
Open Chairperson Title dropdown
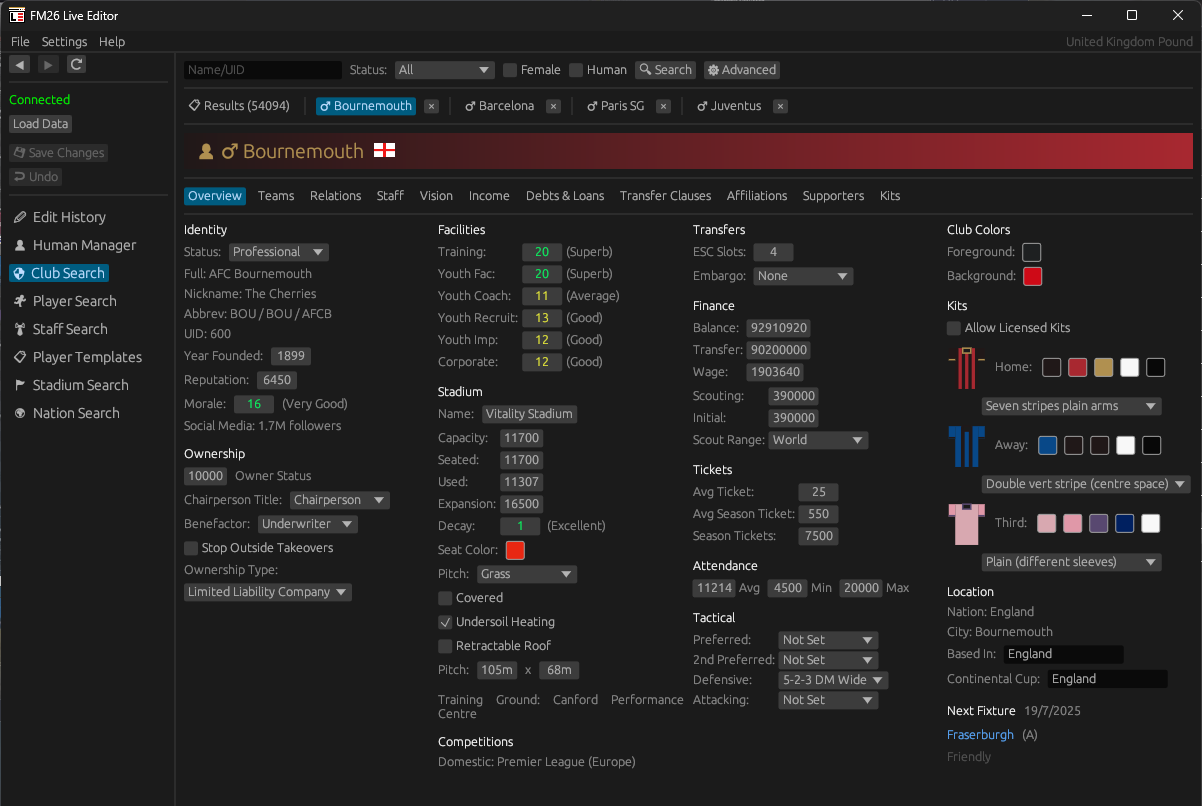click(339, 500)
